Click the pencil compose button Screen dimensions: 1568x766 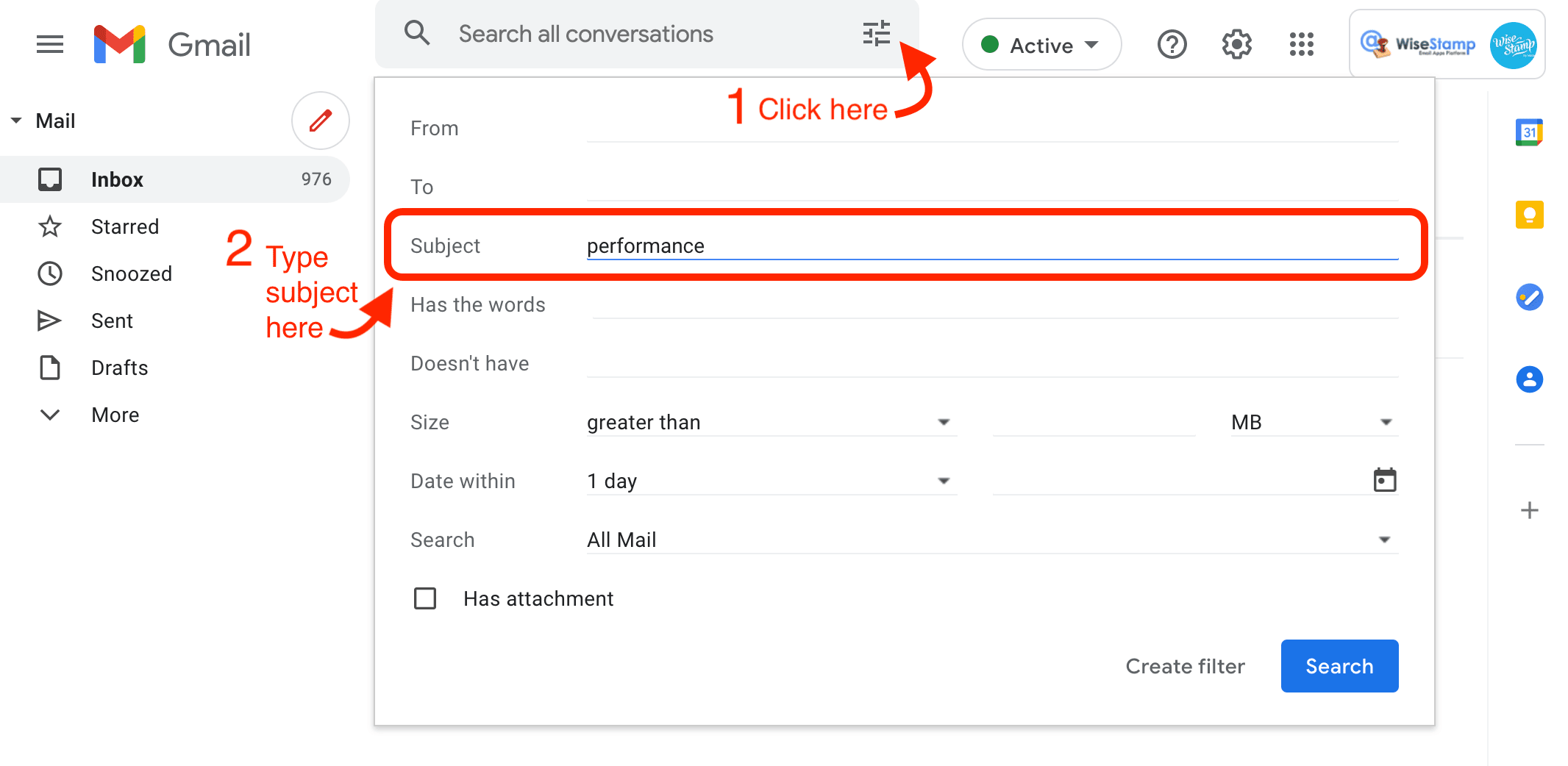tap(320, 121)
